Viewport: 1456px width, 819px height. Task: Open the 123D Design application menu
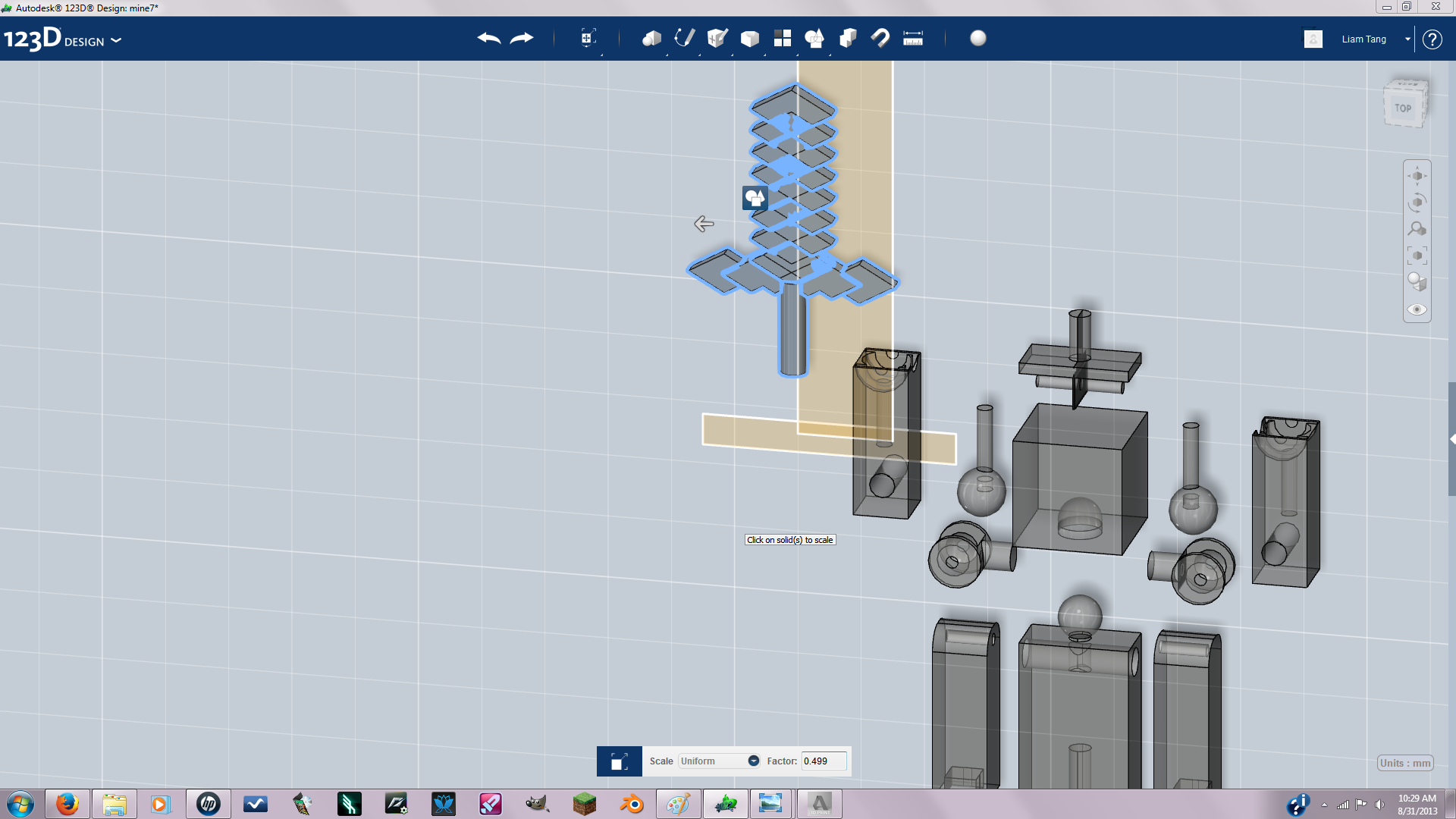(x=62, y=39)
